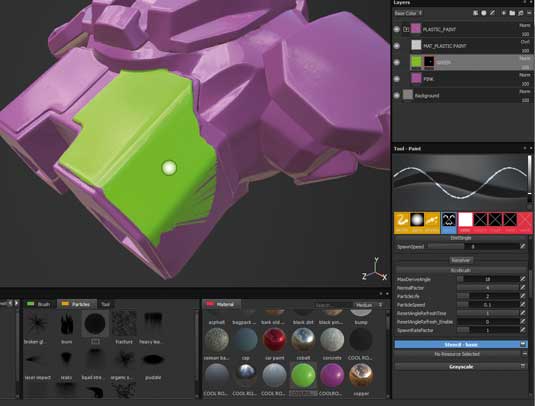Toggle visibility of PLASTIC_PAINT folder layer
535x406 pixels.
[396, 29]
